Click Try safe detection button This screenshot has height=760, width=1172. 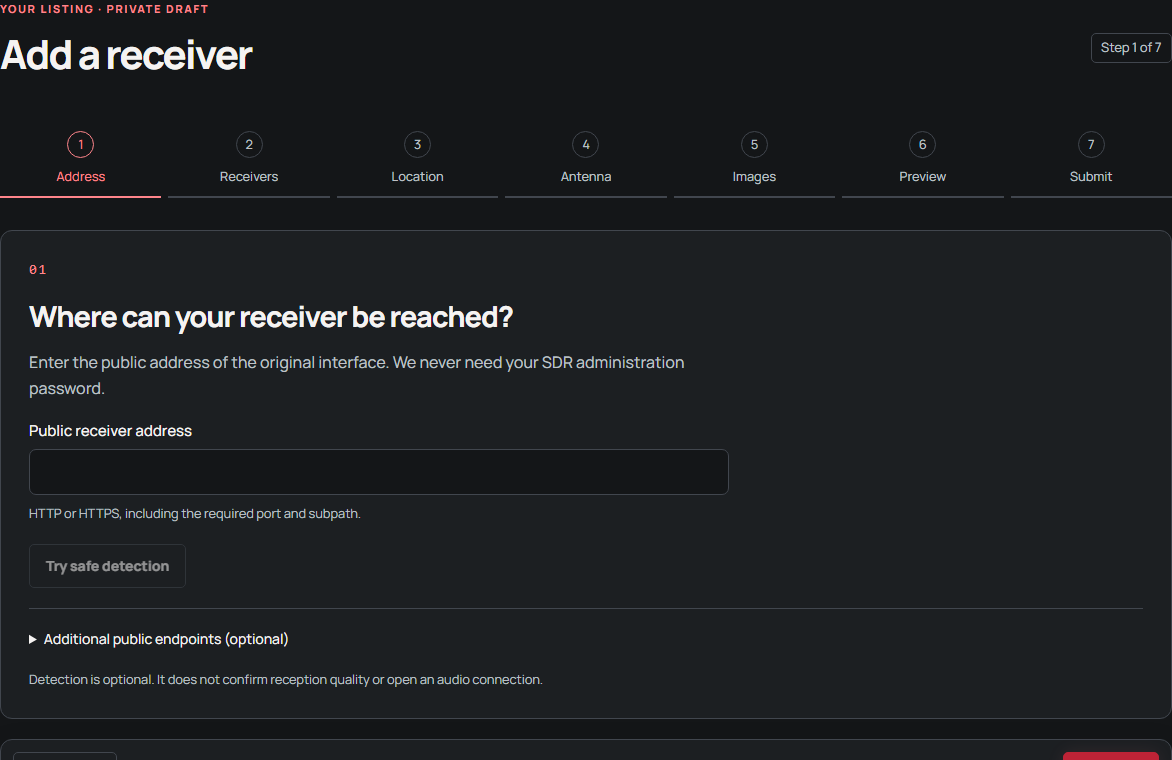coord(107,566)
